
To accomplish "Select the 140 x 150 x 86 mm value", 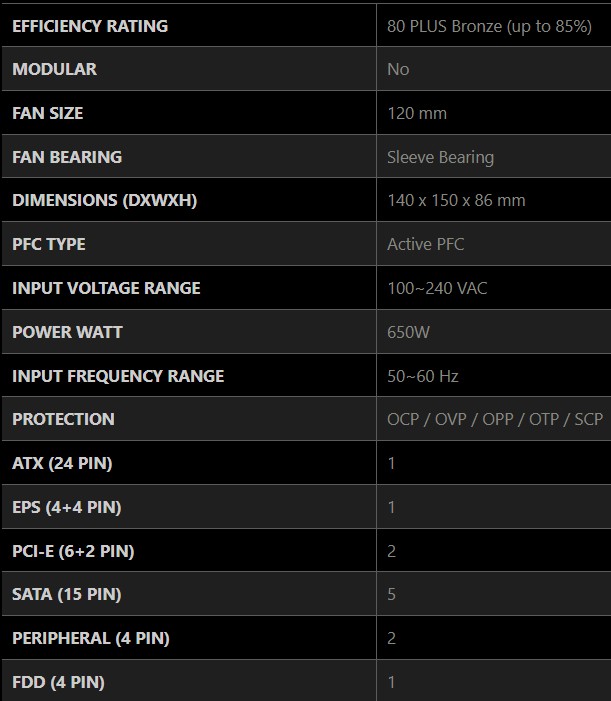I will click(x=456, y=200).
